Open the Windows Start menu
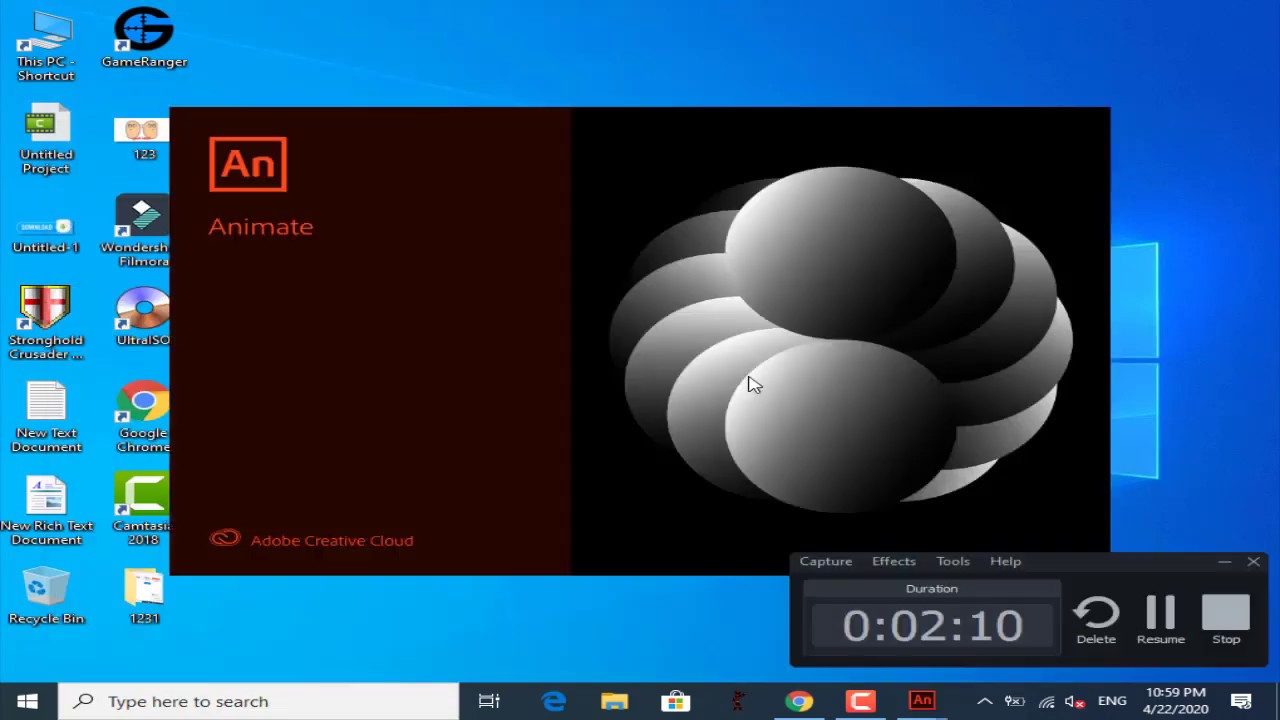Image resolution: width=1280 pixels, height=720 pixels. 27,701
